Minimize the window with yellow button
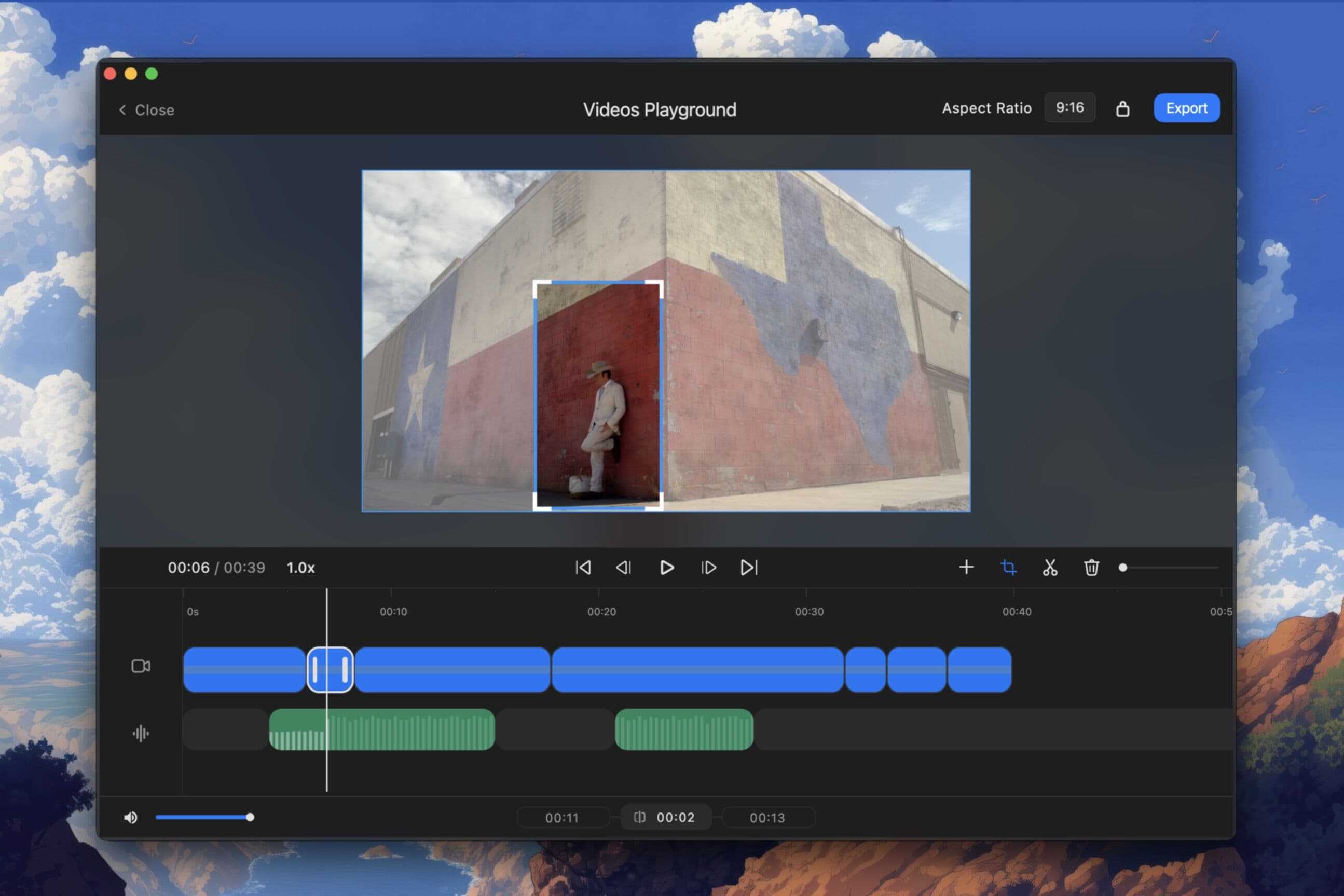 point(131,74)
